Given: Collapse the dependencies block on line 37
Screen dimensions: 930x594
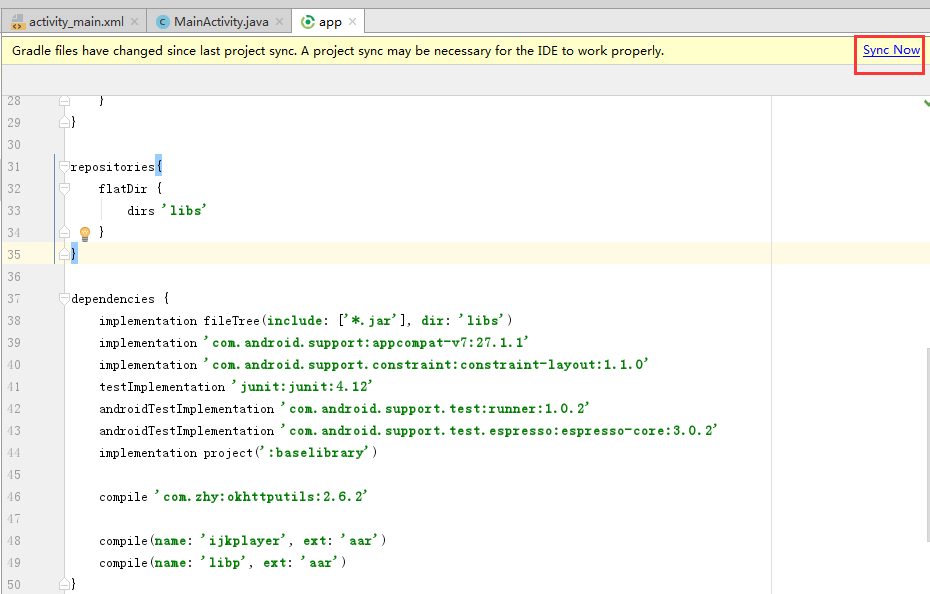Looking at the screenshot, I should pos(64,298).
